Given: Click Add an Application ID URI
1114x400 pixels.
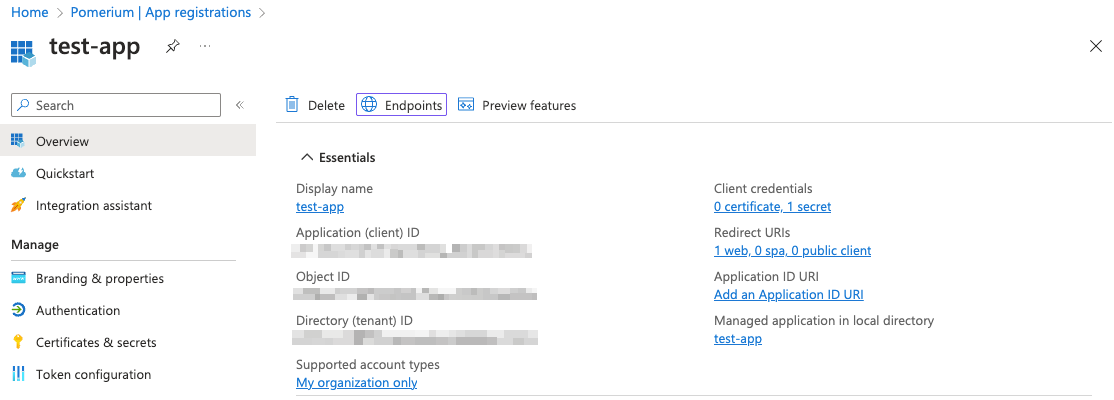Looking at the screenshot, I should coord(789,295).
